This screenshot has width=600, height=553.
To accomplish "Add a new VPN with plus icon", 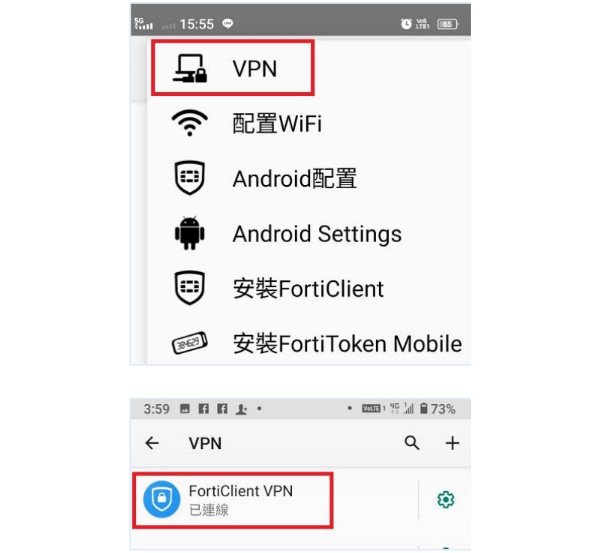I will [x=452, y=443].
